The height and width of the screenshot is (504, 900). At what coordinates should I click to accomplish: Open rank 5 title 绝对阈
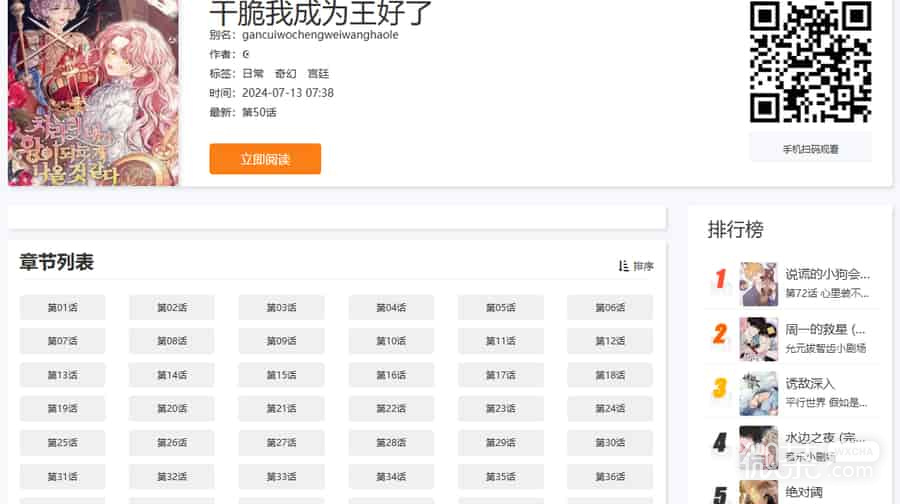[804, 492]
